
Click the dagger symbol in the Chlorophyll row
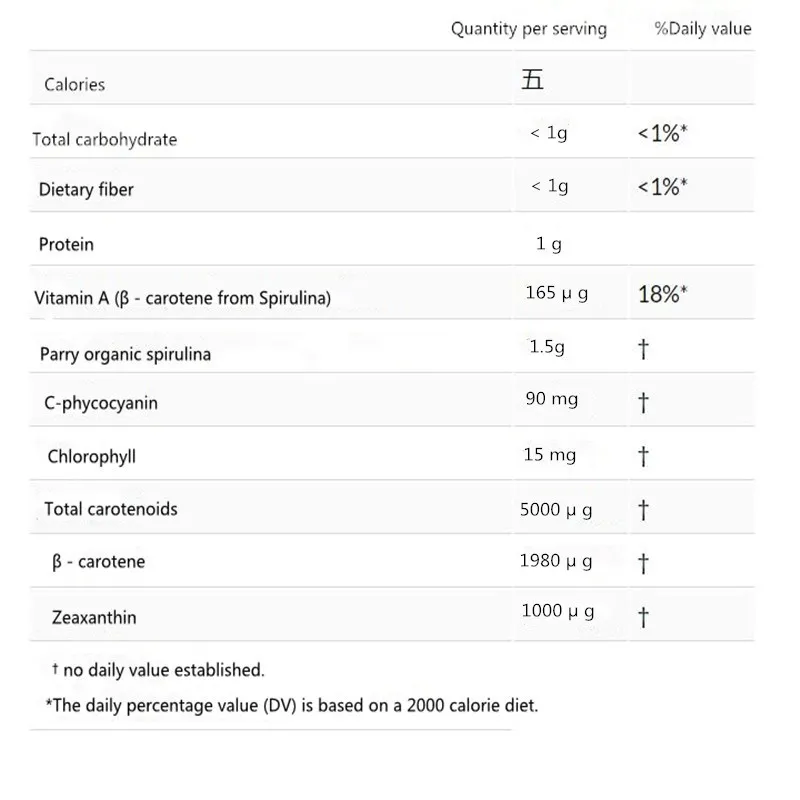click(x=643, y=456)
